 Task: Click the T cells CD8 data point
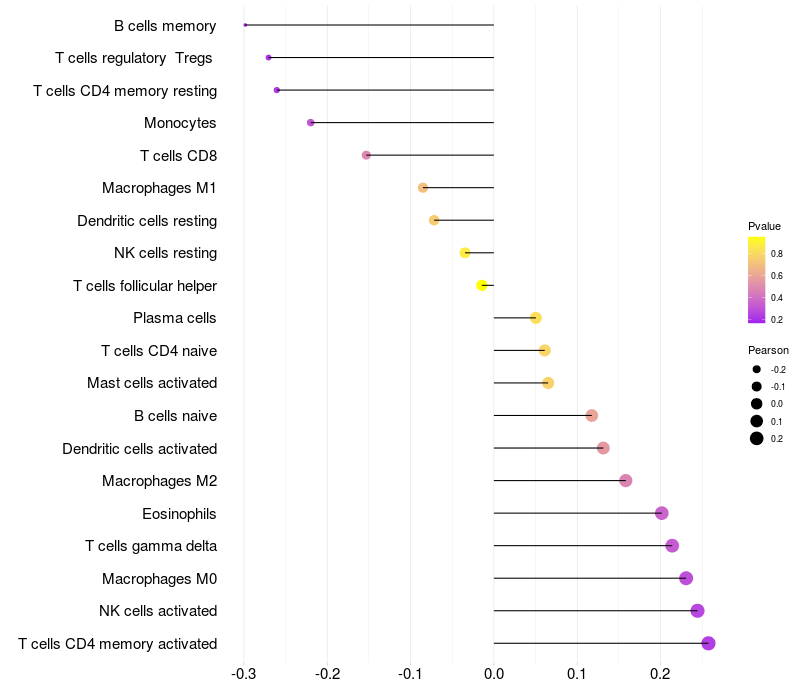366,155
